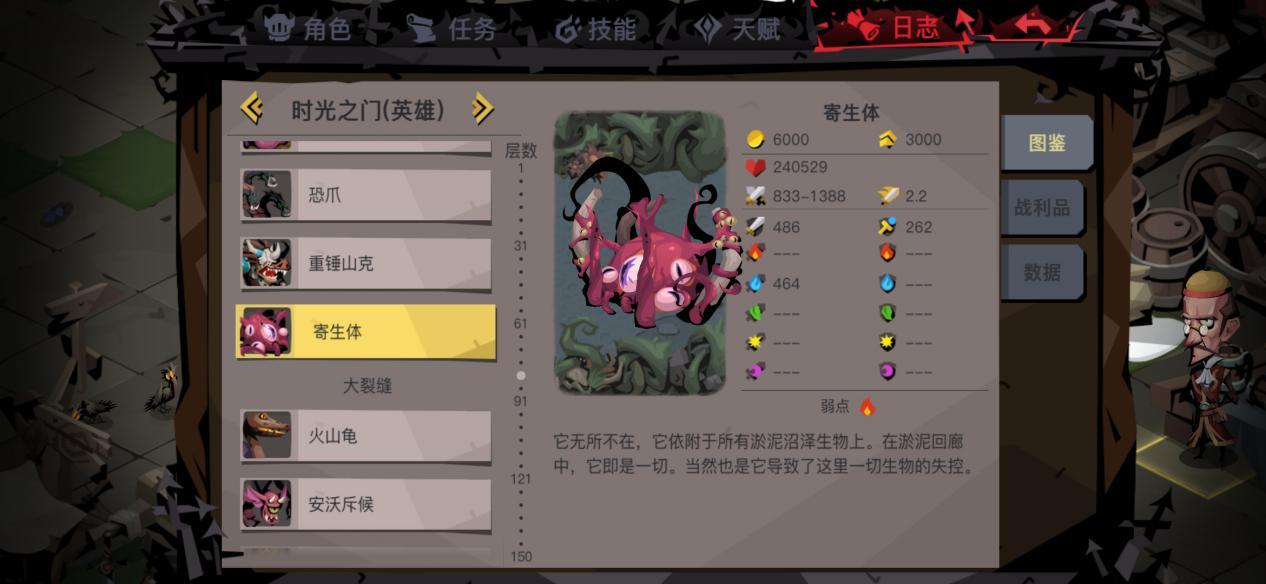1266x584 pixels.
Task: Select 重锤山克 in the monster list
Action: coord(365,263)
